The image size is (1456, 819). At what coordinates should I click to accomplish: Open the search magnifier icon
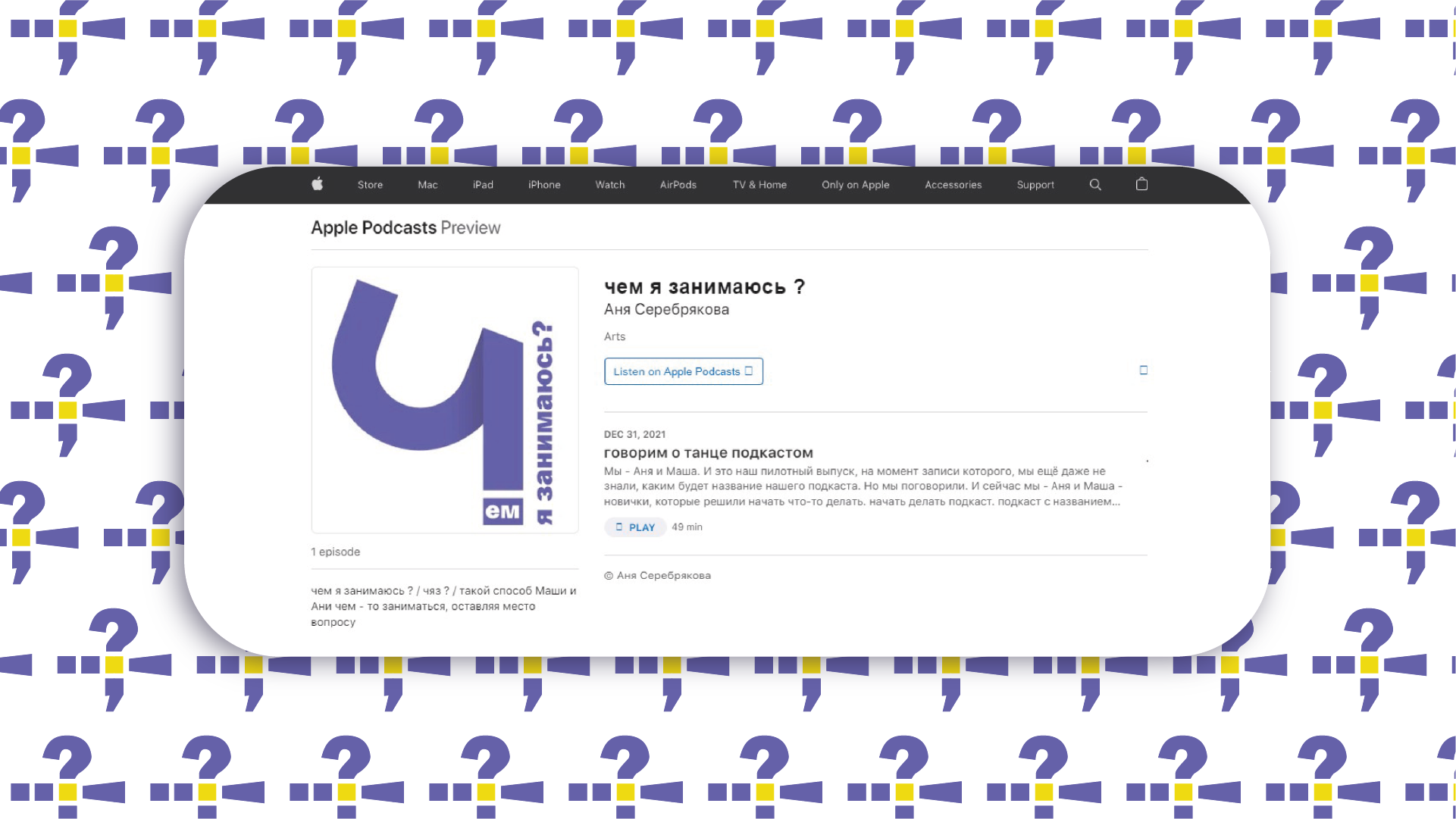click(x=1095, y=185)
